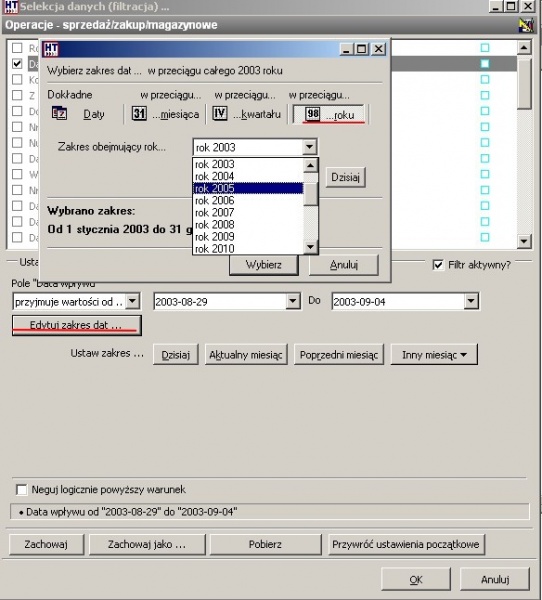Pick rok 2010 from the year list
This screenshot has height=600, width=542.
248,249
